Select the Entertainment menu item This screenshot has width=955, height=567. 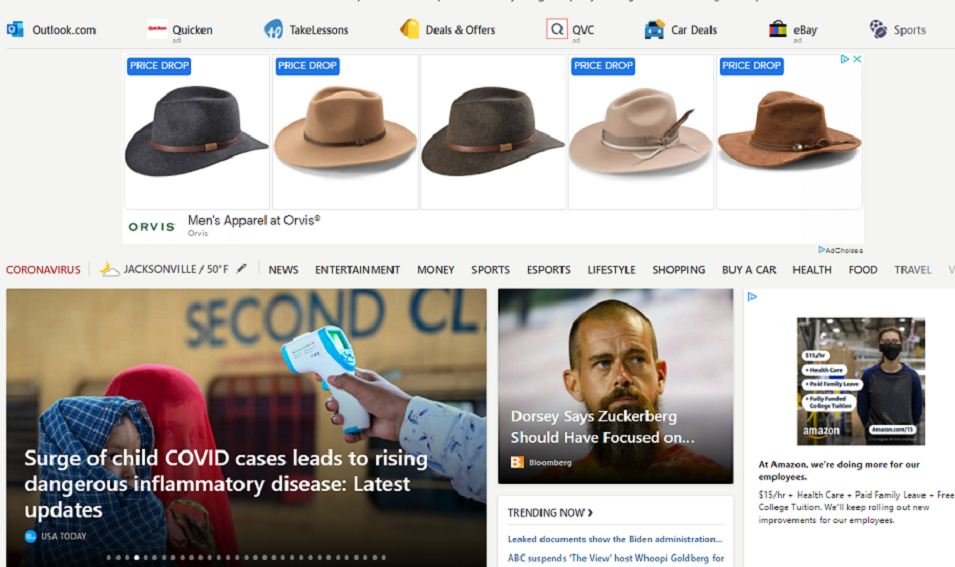(x=358, y=269)
